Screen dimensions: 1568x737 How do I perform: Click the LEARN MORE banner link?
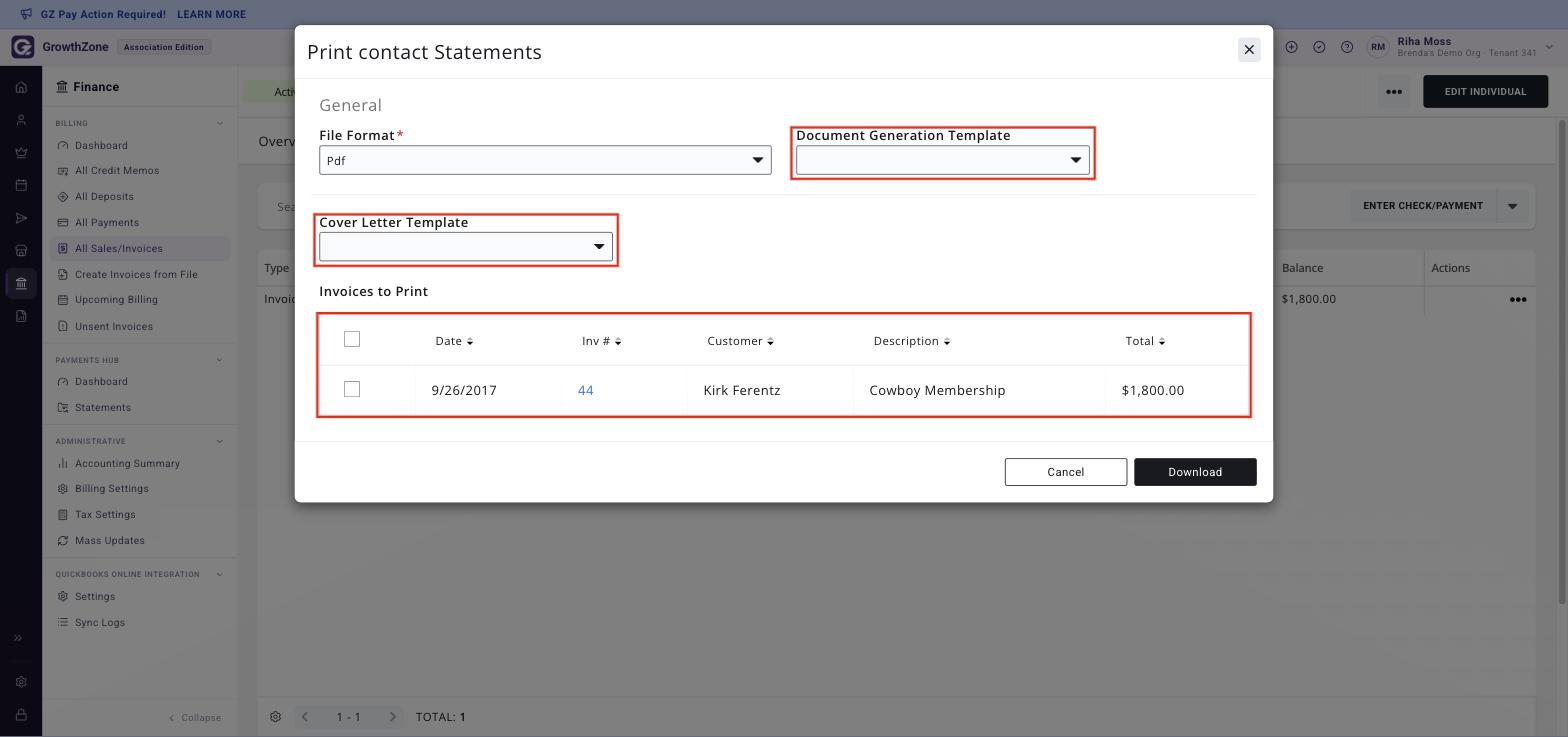click(211, 15)
